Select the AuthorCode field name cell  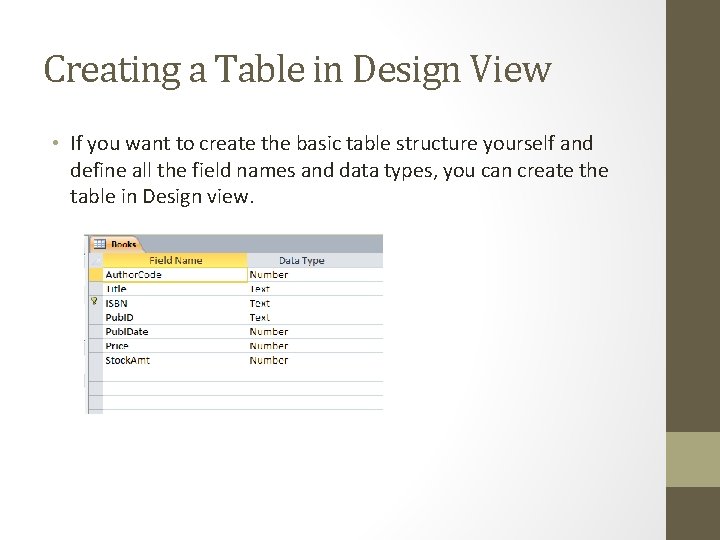tap(175, 275)
